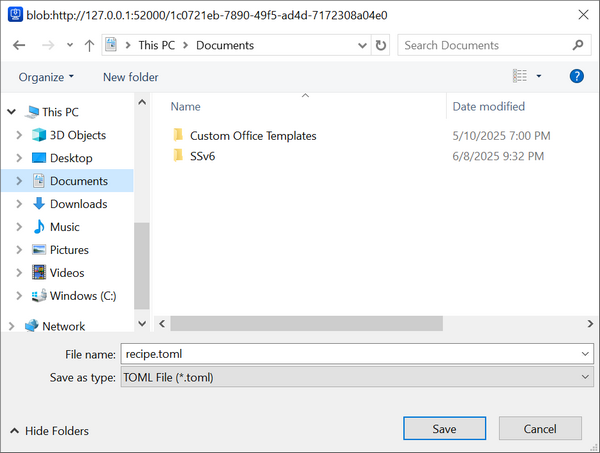Click file list scroll left arrow

[x=162, y=324]
